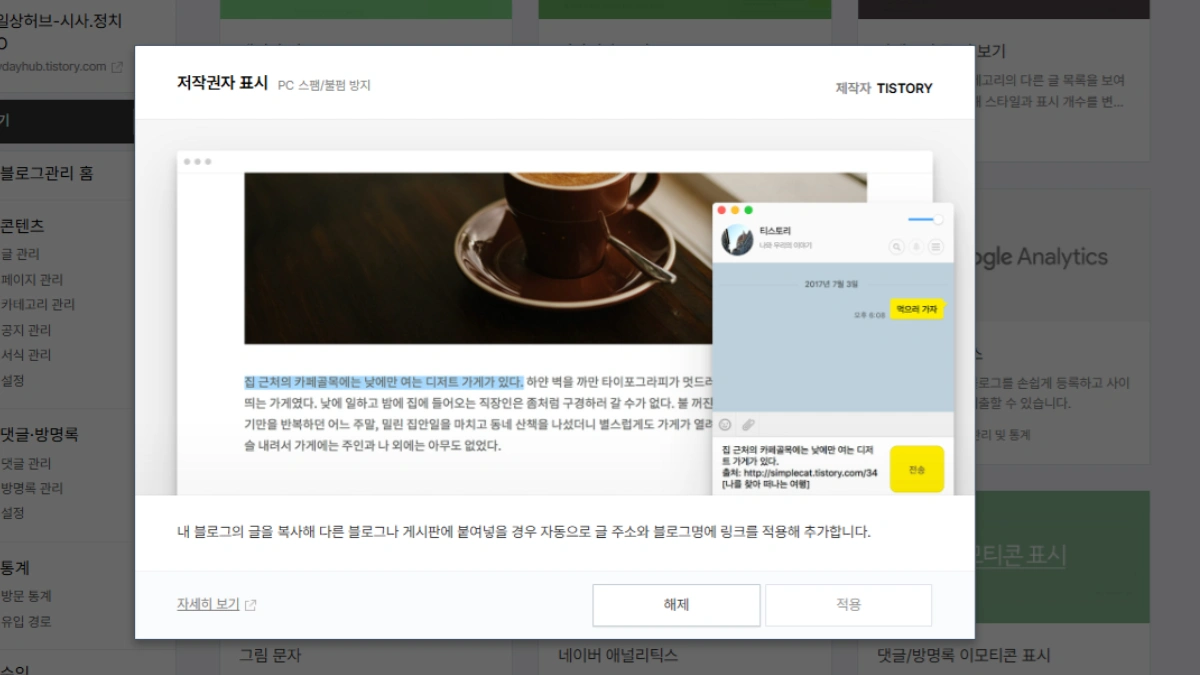The height and width of the screenshot is (675, 1200).
Task: Click the emoji smiley icon in the chat toolbar
Action: [x=725, y=425]
